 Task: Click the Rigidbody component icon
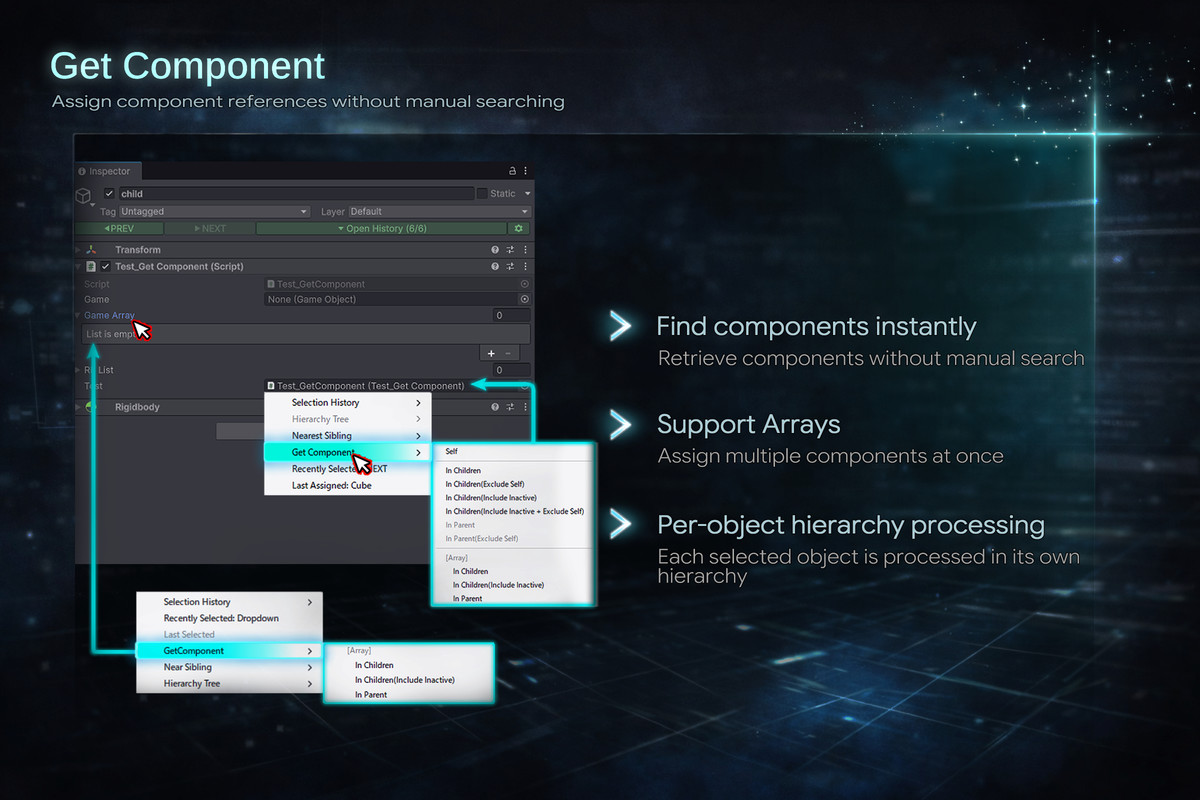[89, 407]
